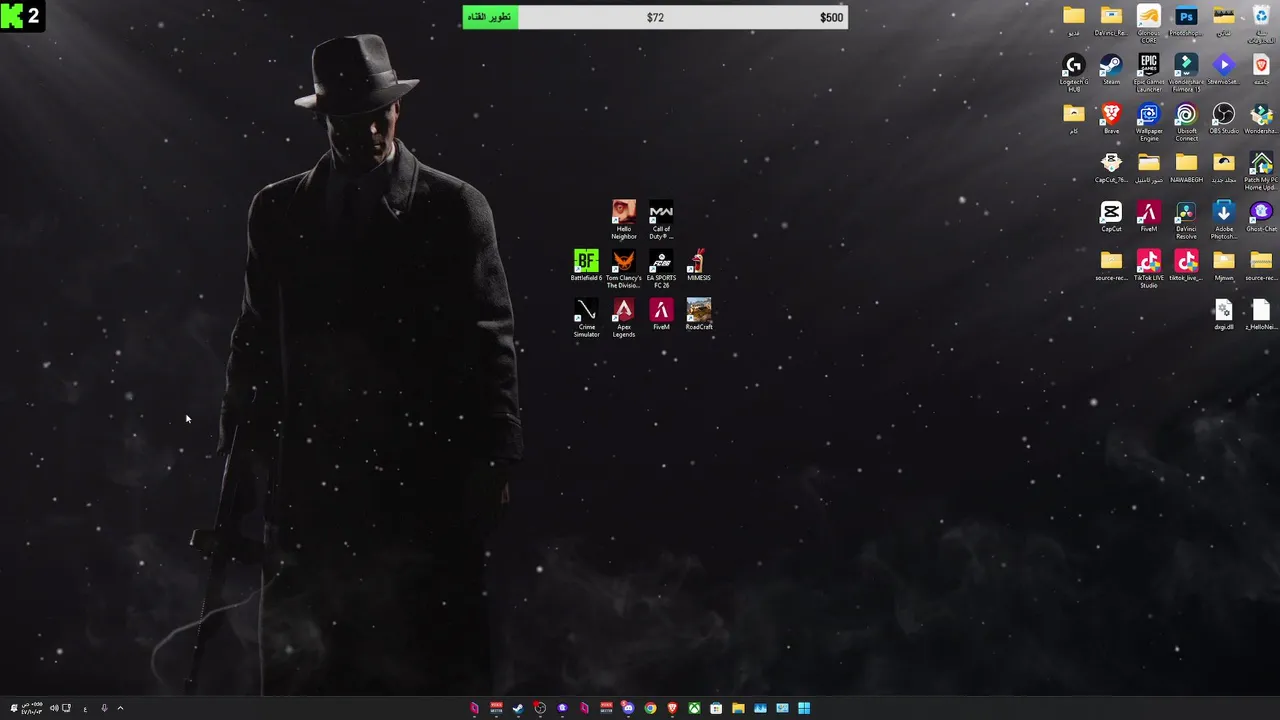
Task: Open the Ubisoft Connect shortcut
Action: (x=1186, y=122)
